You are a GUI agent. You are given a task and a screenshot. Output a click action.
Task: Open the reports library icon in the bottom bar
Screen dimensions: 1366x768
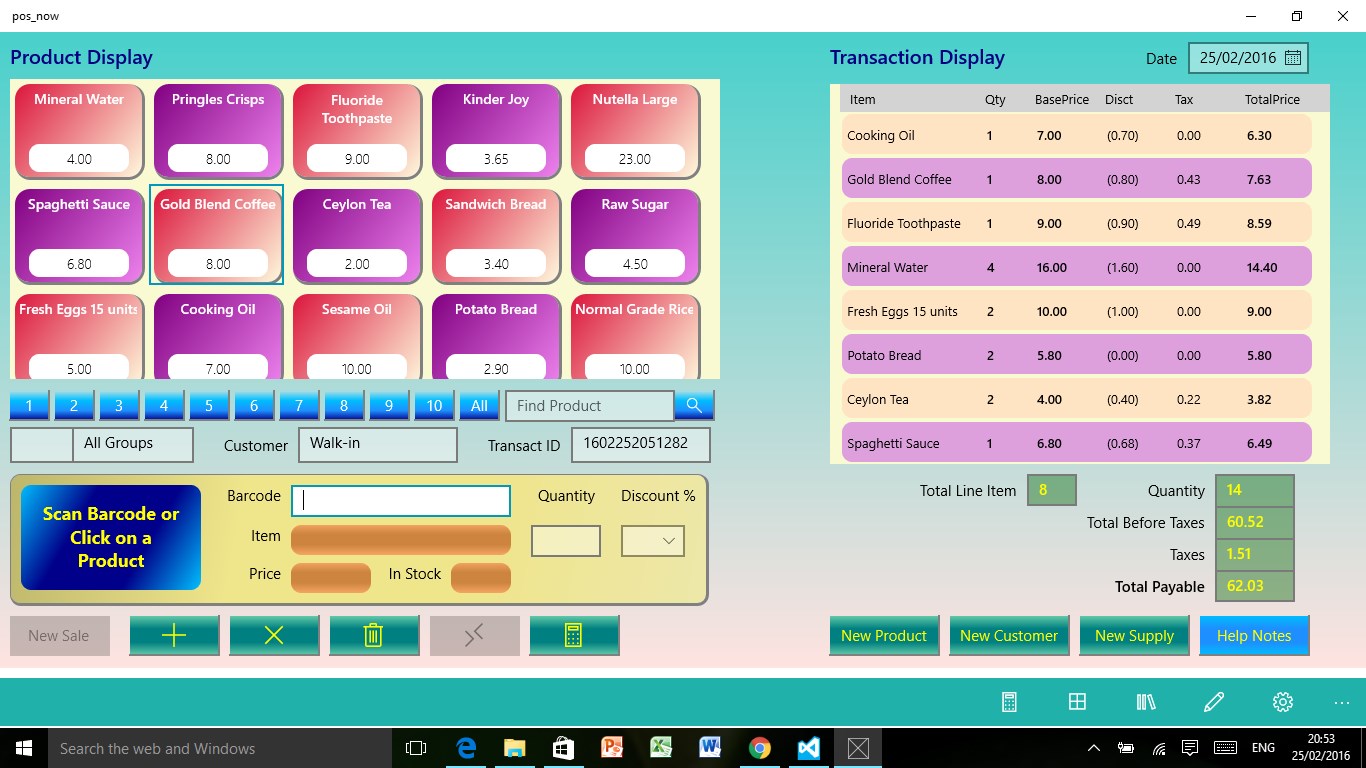point(1145,701)
